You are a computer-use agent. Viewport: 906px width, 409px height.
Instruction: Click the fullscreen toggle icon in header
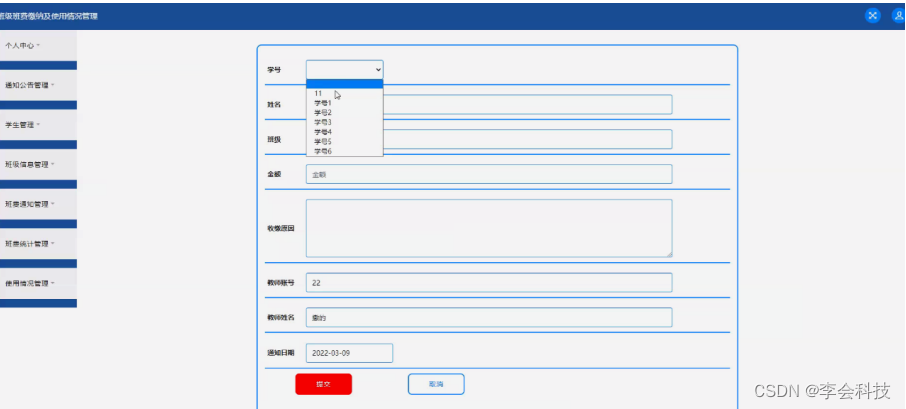point(872,16)
